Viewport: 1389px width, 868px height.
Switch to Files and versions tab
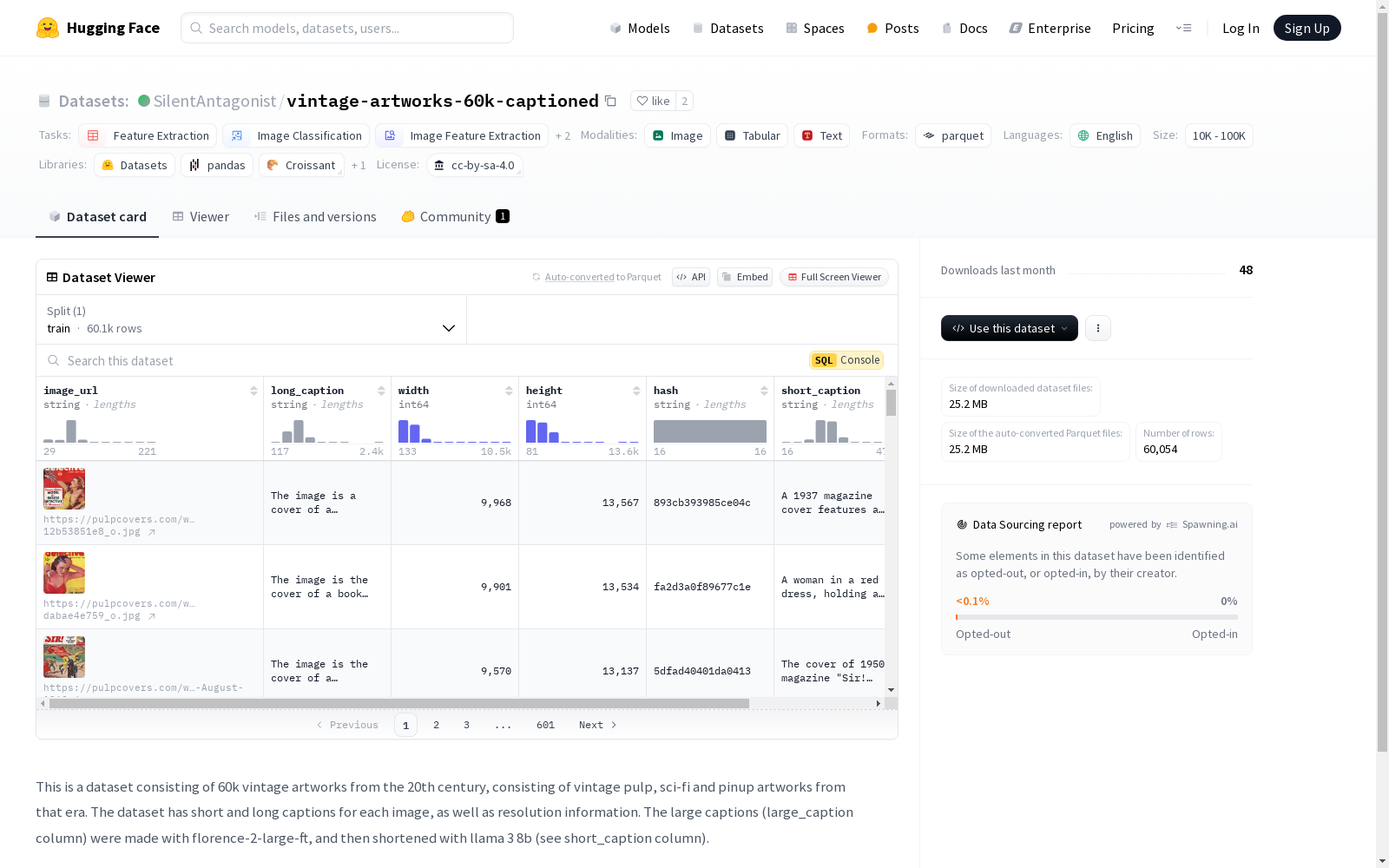click(x=315, y=217)
